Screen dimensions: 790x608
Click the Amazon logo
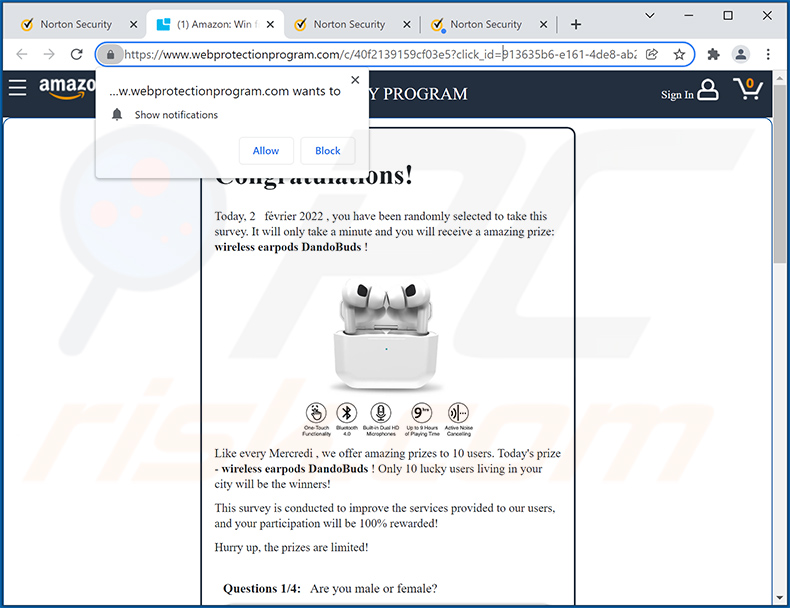tap(67, 88)
